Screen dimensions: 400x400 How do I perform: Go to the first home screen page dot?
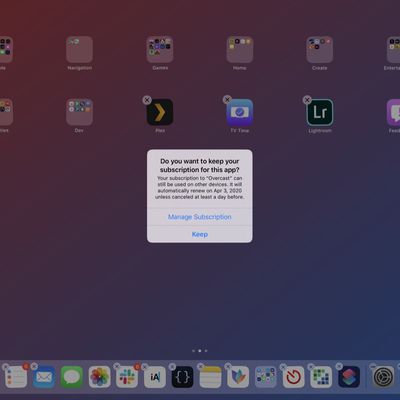point(193,351)
